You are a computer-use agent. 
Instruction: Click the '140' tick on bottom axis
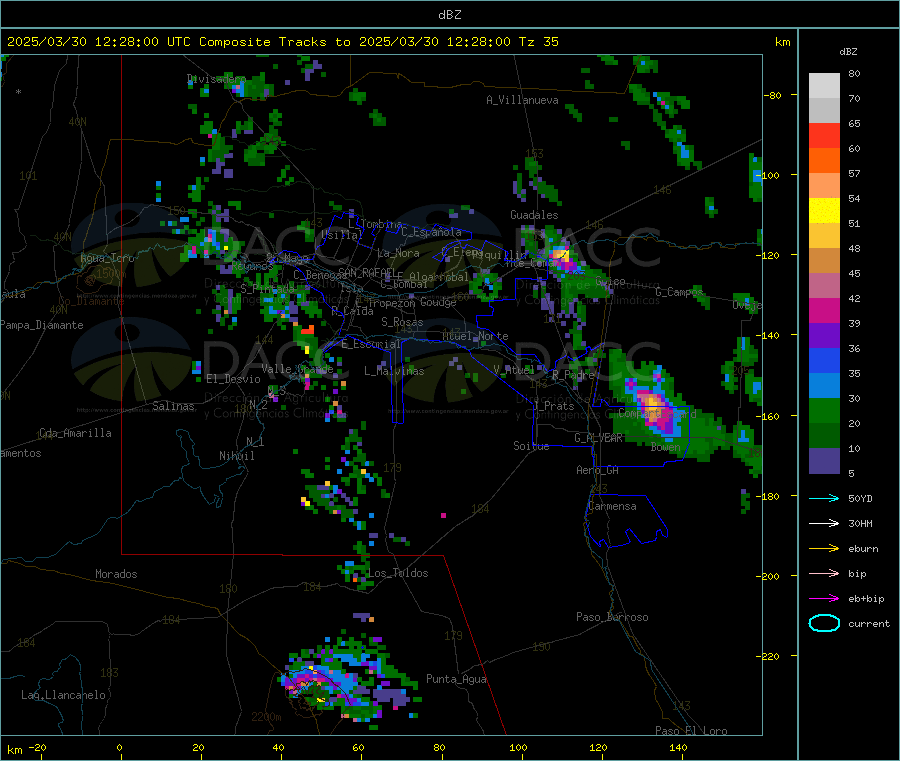pos(678,747)
